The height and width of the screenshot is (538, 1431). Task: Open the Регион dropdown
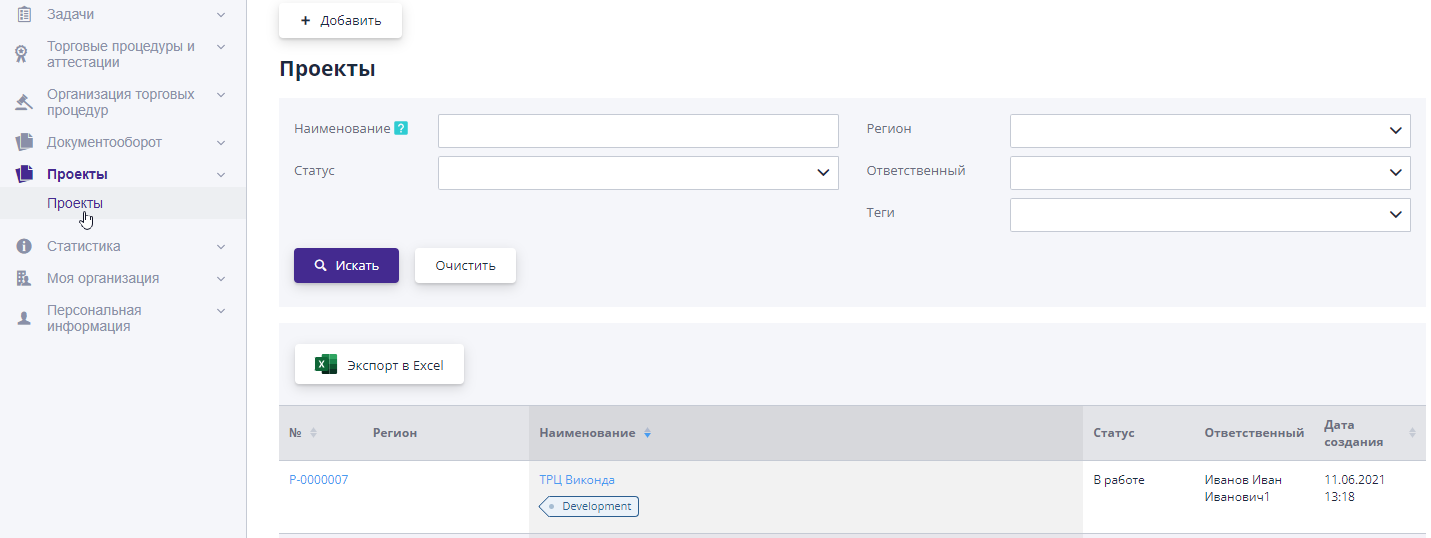(x=1210, y=131)
